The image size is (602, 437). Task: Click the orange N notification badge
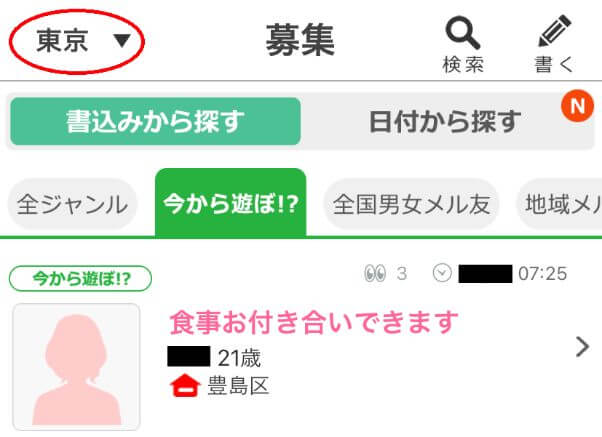577,106
